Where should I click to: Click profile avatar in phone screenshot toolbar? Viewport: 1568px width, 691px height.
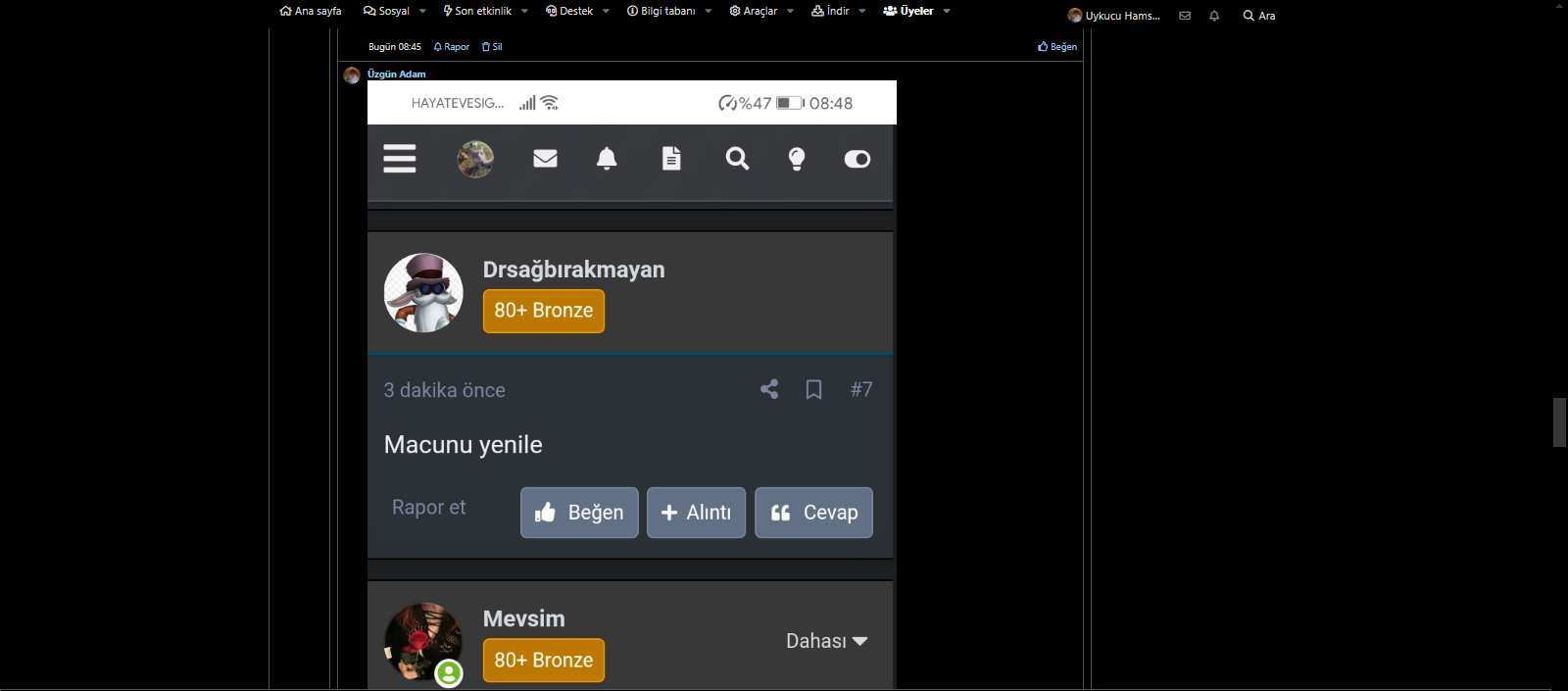tap(475, 159)
